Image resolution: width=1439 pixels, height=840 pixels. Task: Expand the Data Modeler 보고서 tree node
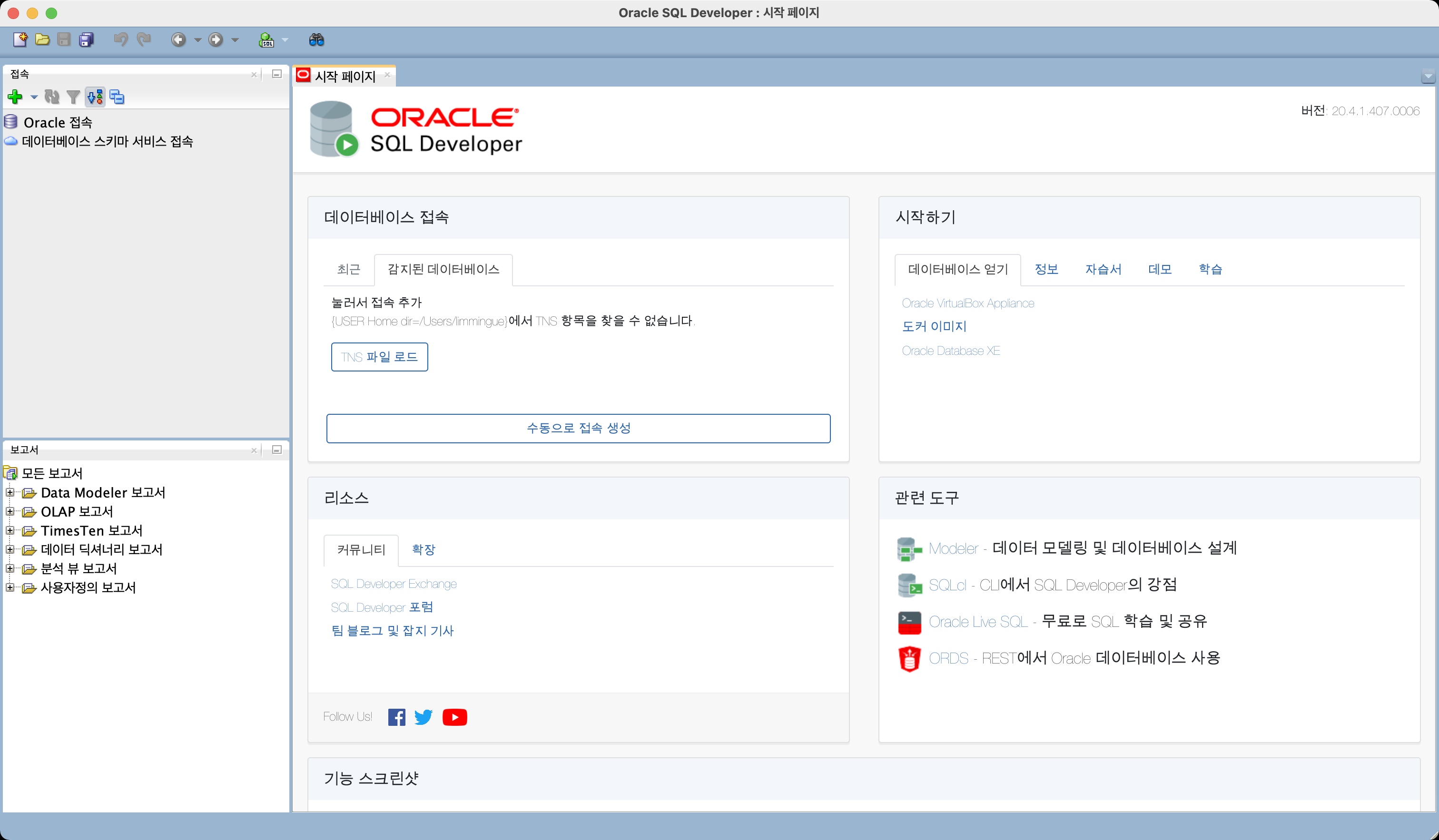(x=10, y=492)
